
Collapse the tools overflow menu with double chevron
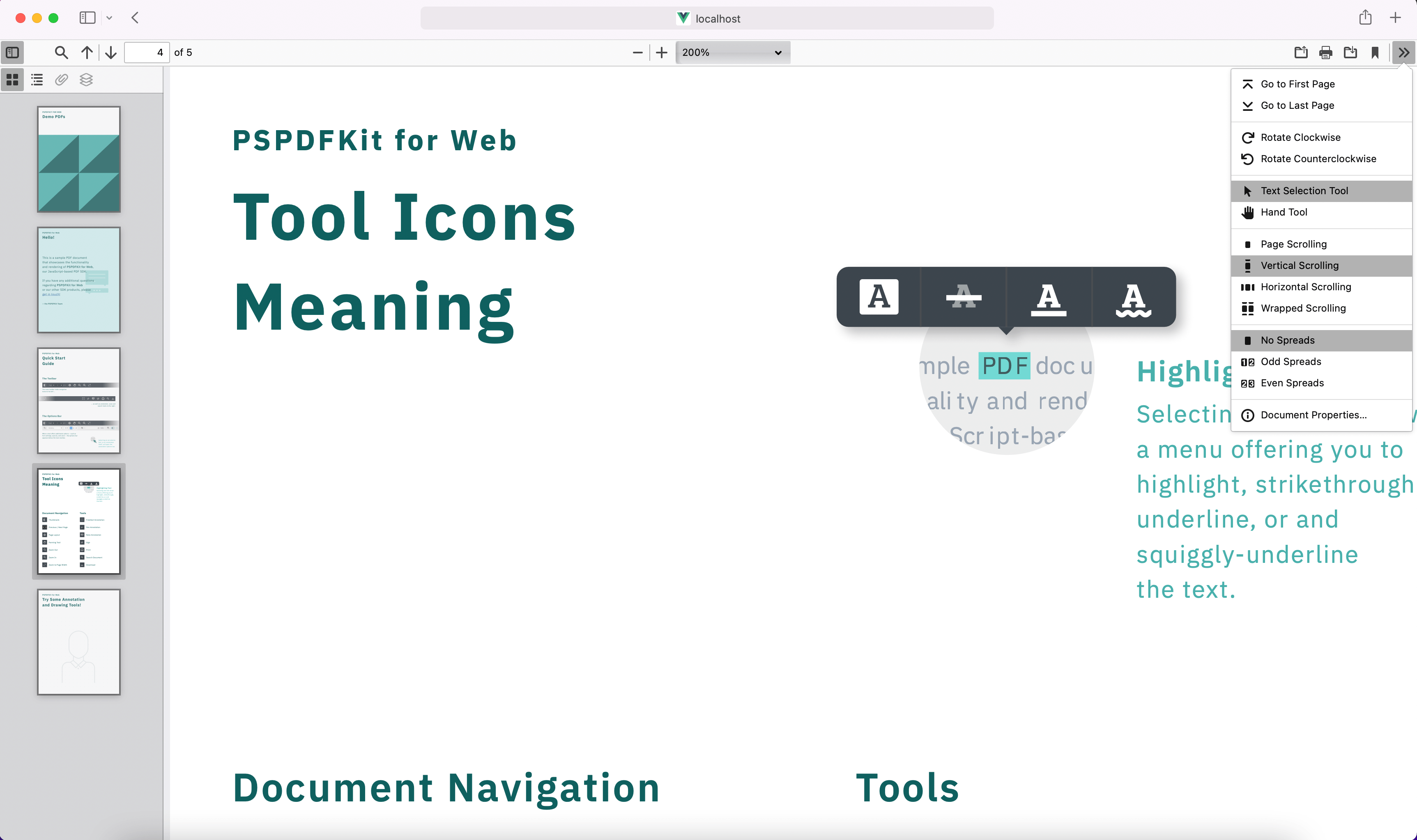(1403, 52)
